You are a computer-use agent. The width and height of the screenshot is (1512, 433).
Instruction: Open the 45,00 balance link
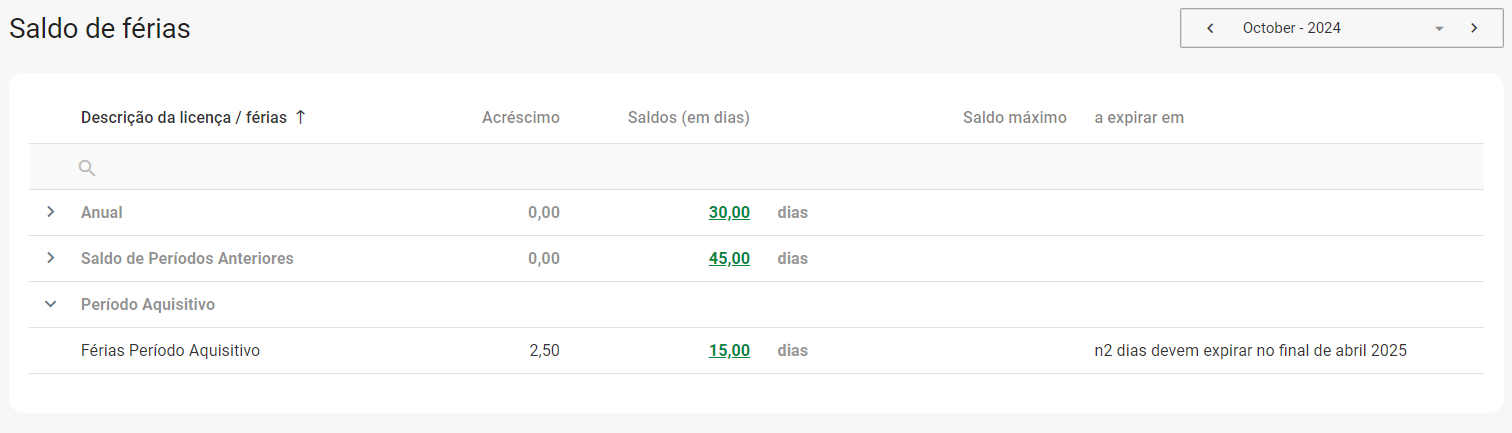click(729, 258)
